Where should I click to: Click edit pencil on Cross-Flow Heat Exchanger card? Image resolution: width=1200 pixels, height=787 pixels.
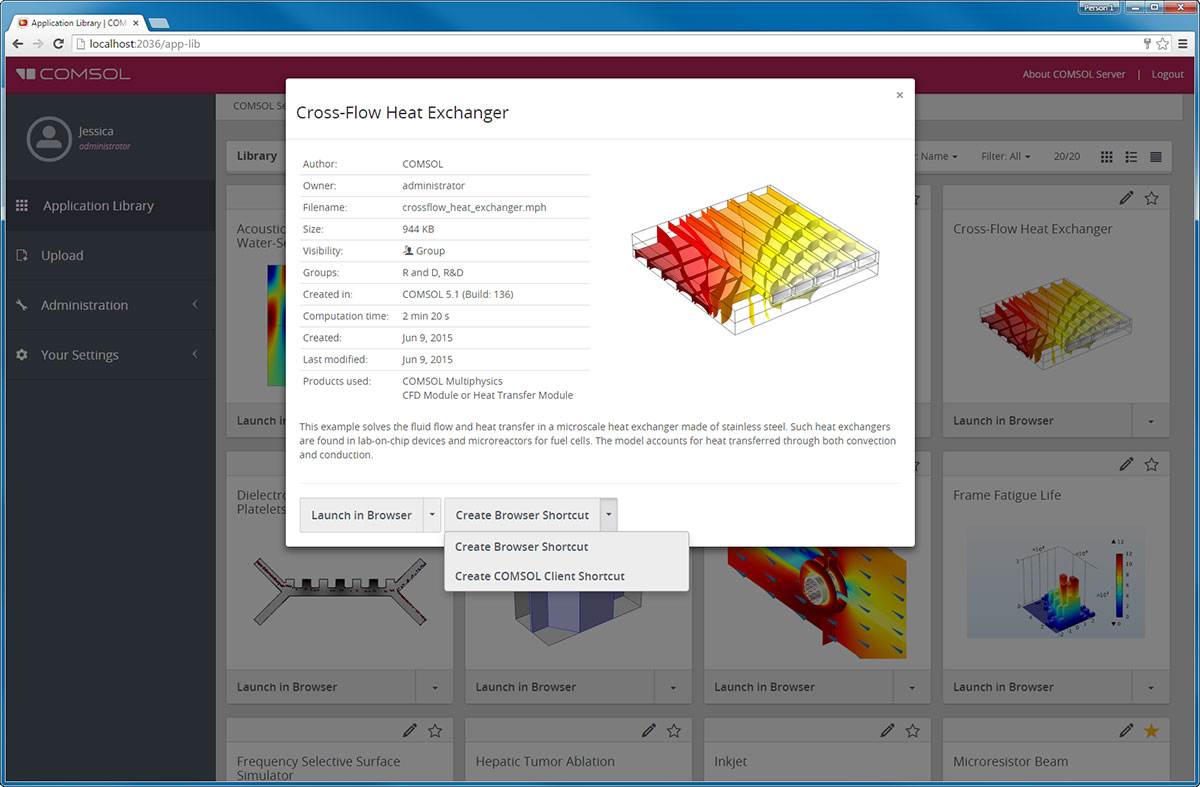[x=1127, y=199]
